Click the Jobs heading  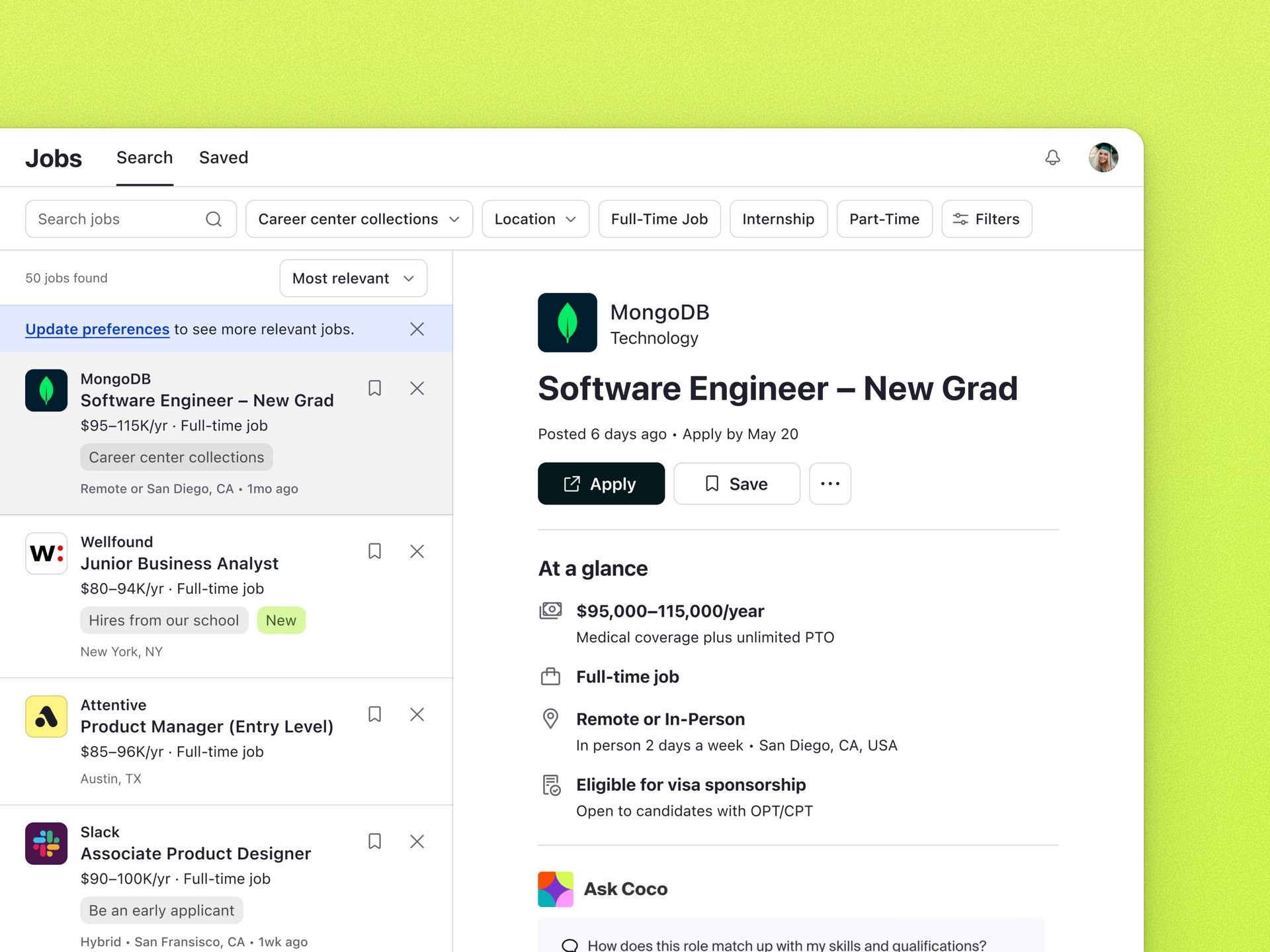(54, 159)
